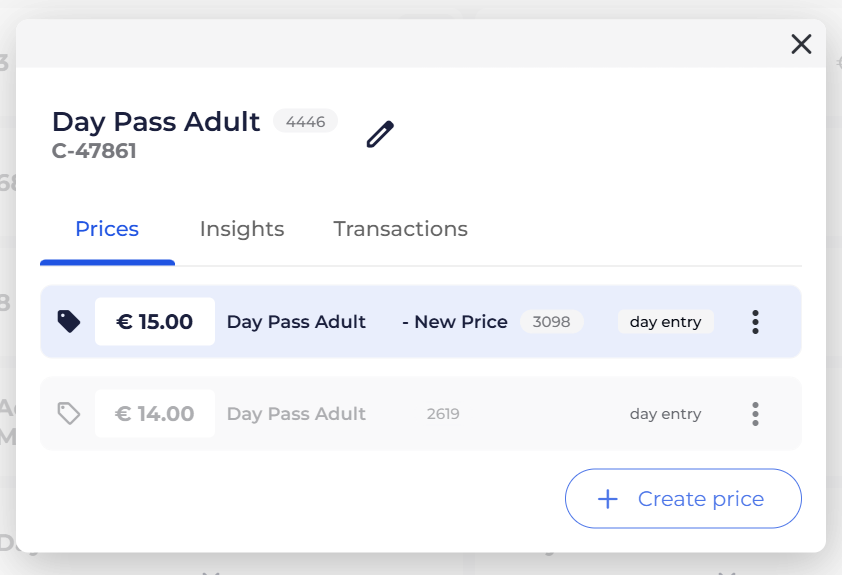This screenshot has height=575, width=842.
Task: Click the filled tag icon on €15.00 row
Action: [x=68, y=321]
